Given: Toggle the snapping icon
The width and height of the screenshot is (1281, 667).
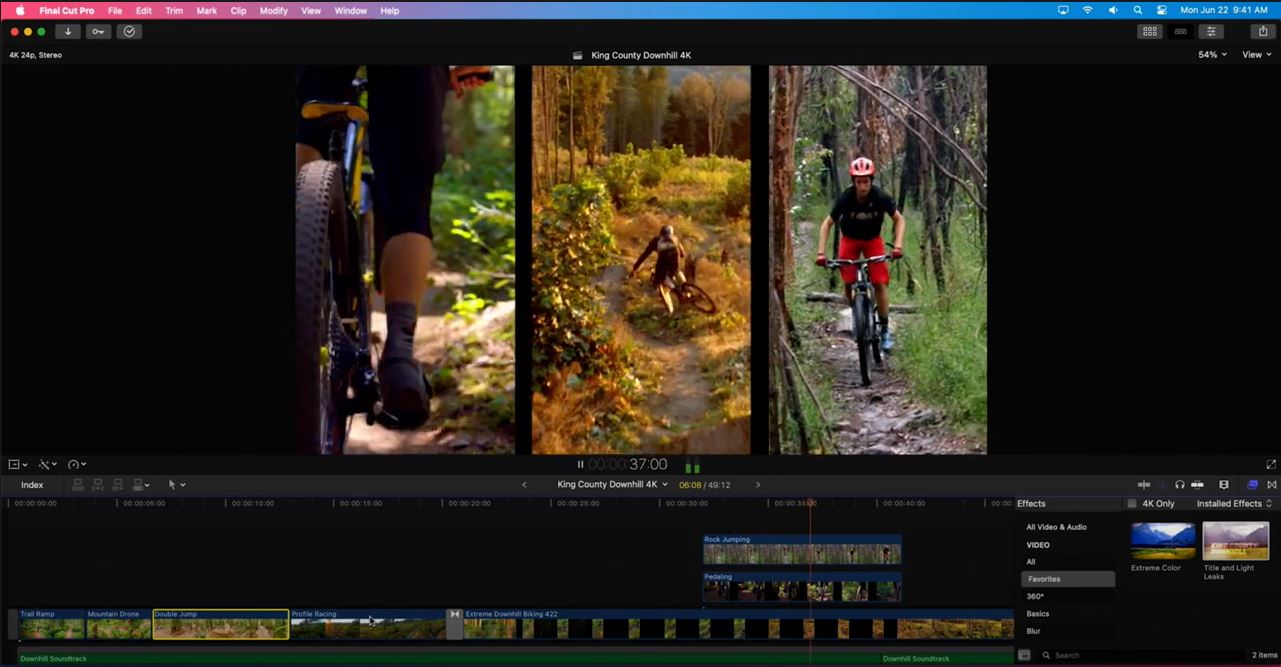Looking at the screenshot, I should pyautogui.click(x=1197, y=485).
